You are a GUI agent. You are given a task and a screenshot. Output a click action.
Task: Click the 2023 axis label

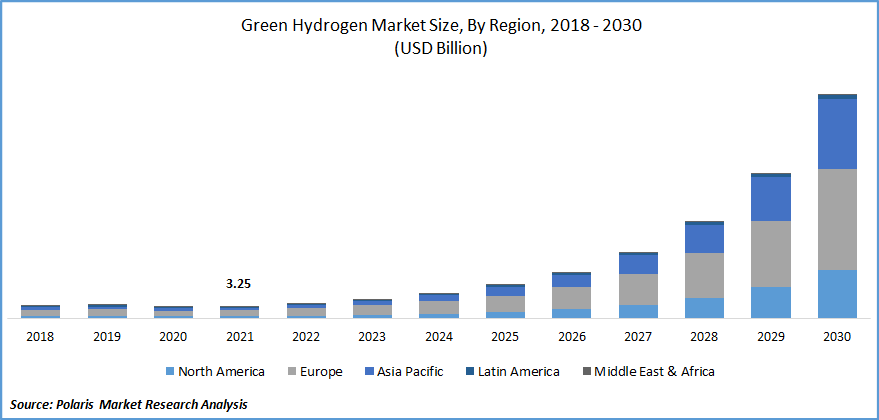click(373, 337)
